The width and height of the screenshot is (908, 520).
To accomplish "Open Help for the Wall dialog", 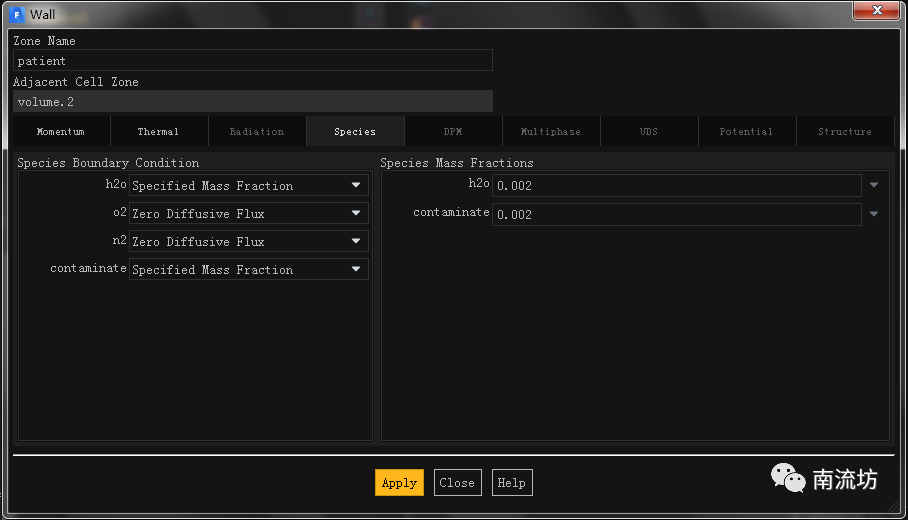I will click(x=512, y=482).
